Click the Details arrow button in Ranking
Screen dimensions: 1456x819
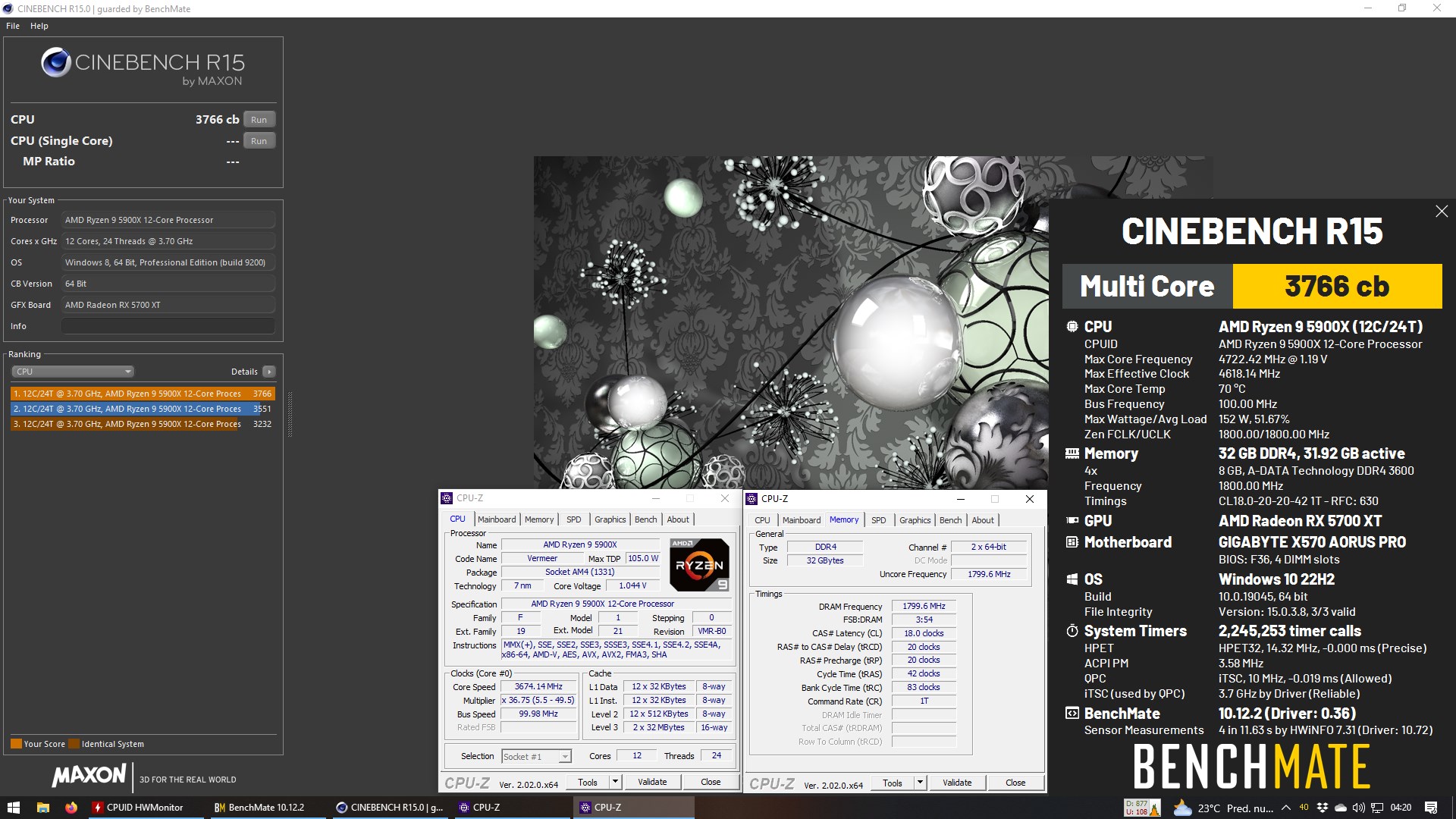coord(269,372)
